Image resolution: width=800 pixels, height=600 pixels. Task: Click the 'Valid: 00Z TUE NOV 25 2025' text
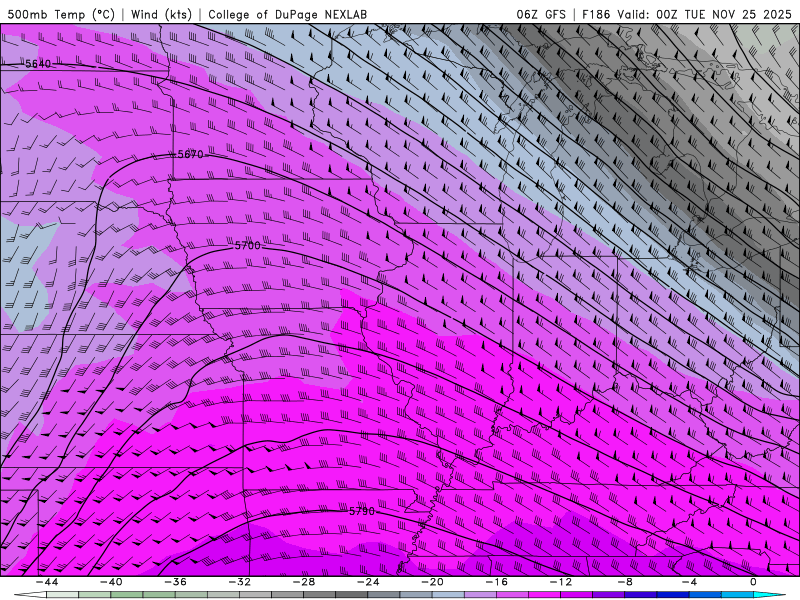tap(704, 14)
